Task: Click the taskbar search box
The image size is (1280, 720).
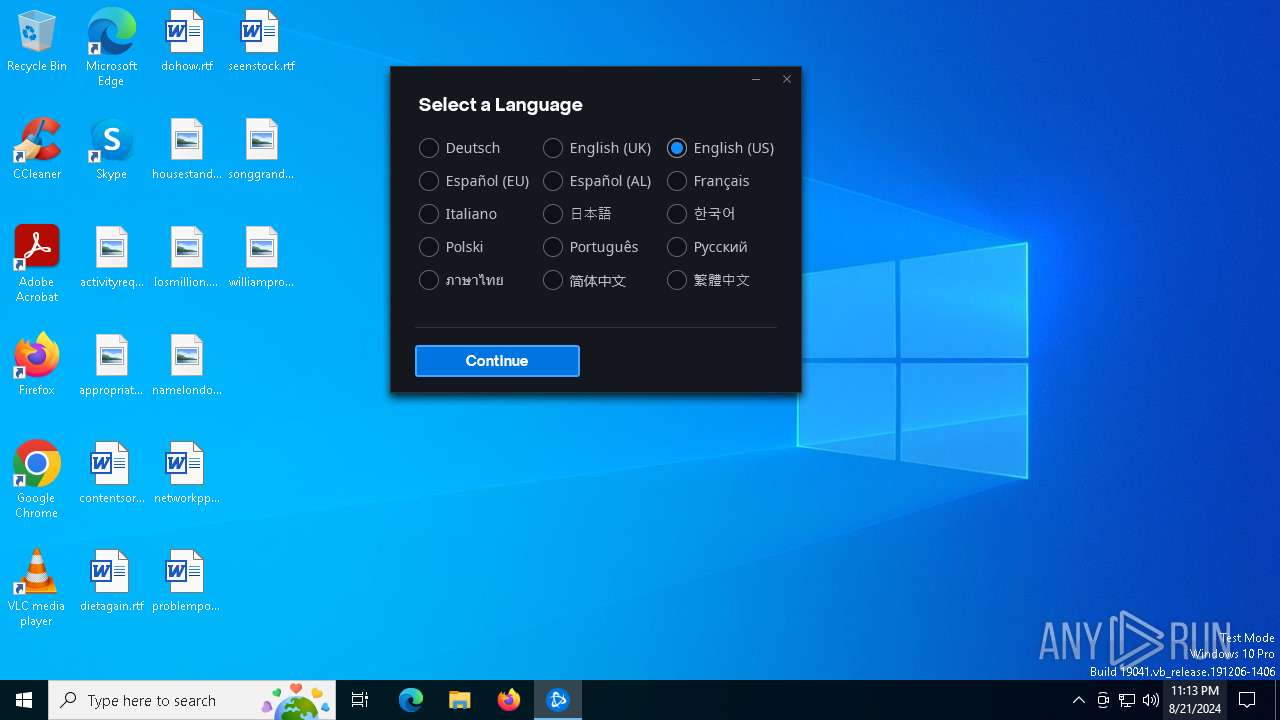Action: tap(192, 700)
